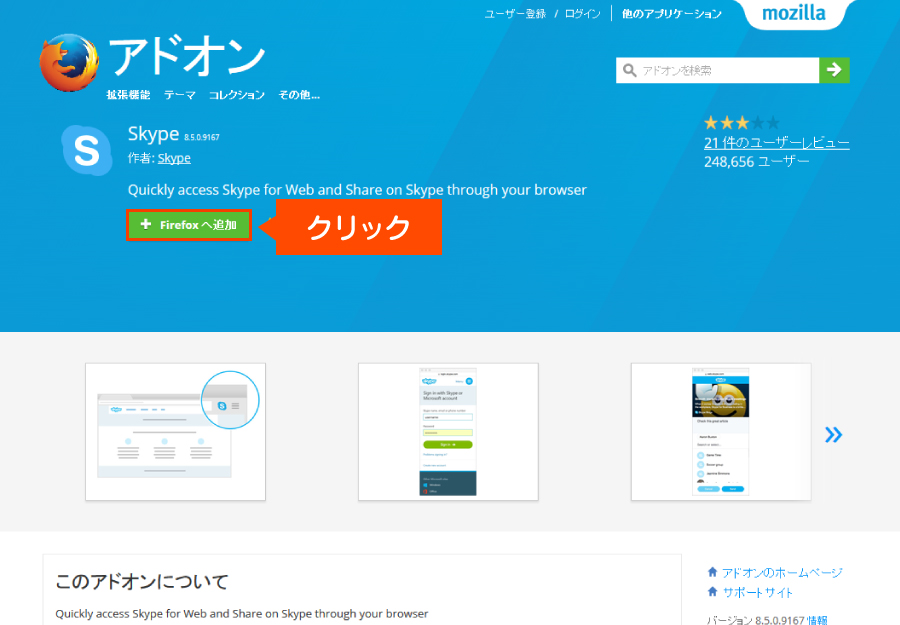Screen dimensions: 900x625
Task: Open the コレクション section
Action: coord(237,94)
